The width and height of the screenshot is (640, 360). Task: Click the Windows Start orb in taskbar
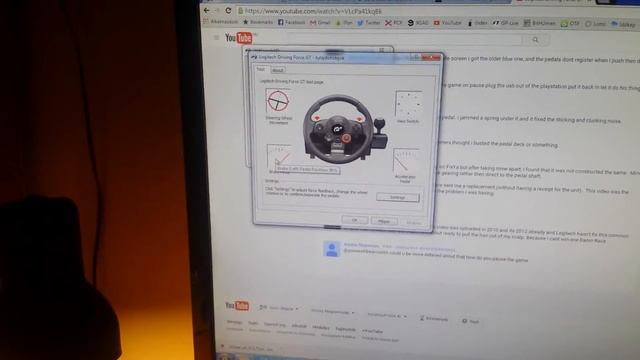[224, 357]
